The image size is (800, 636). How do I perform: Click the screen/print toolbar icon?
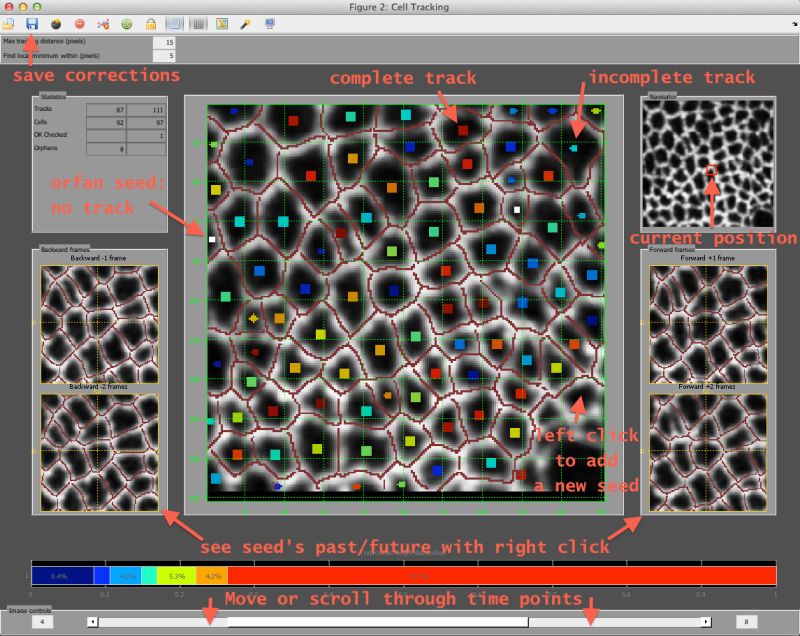(268, 26)
